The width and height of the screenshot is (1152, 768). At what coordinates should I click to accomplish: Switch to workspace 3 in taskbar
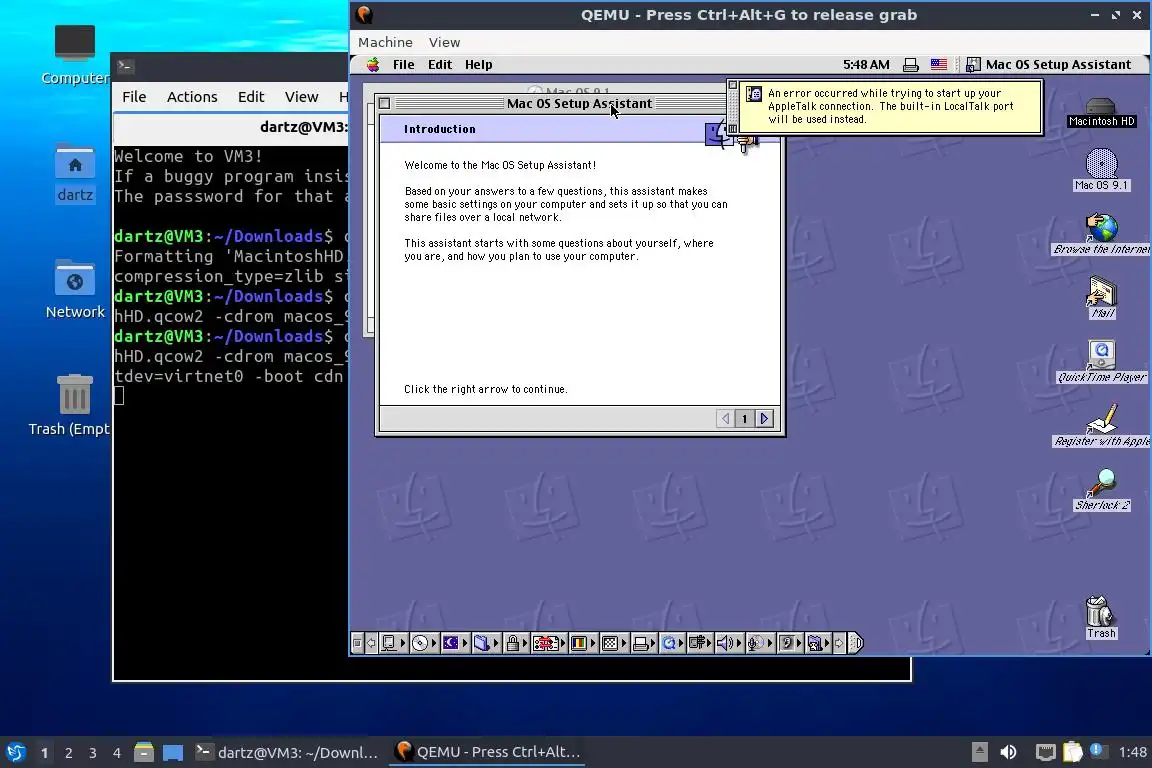pos(93,753)
